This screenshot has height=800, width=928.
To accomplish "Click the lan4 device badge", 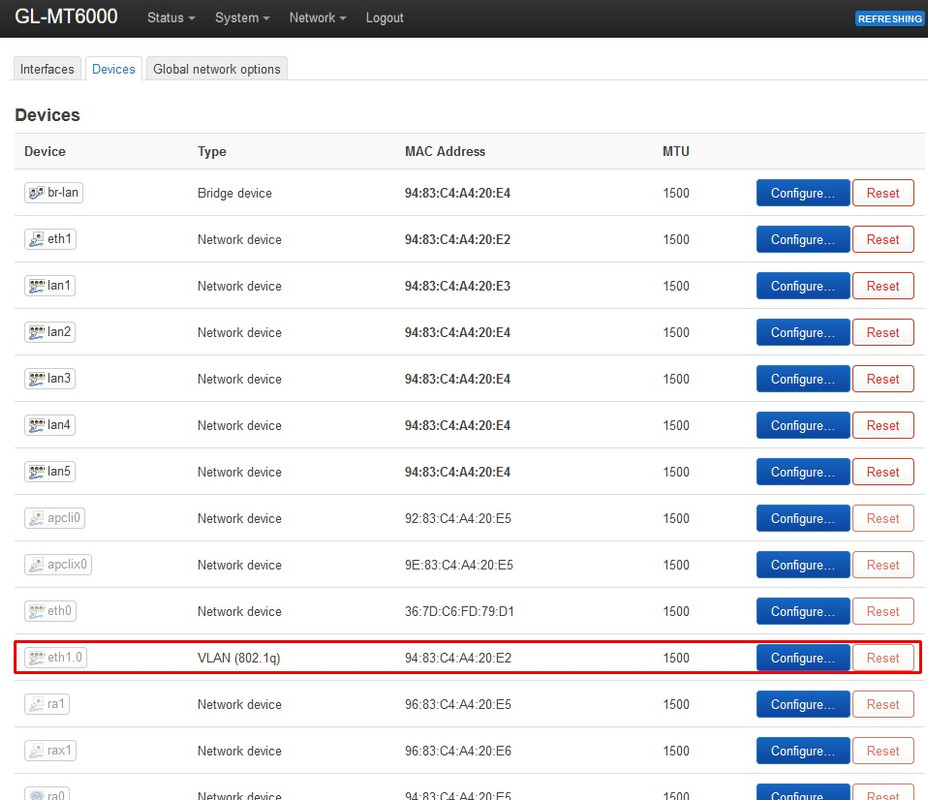I will [50, 425].
